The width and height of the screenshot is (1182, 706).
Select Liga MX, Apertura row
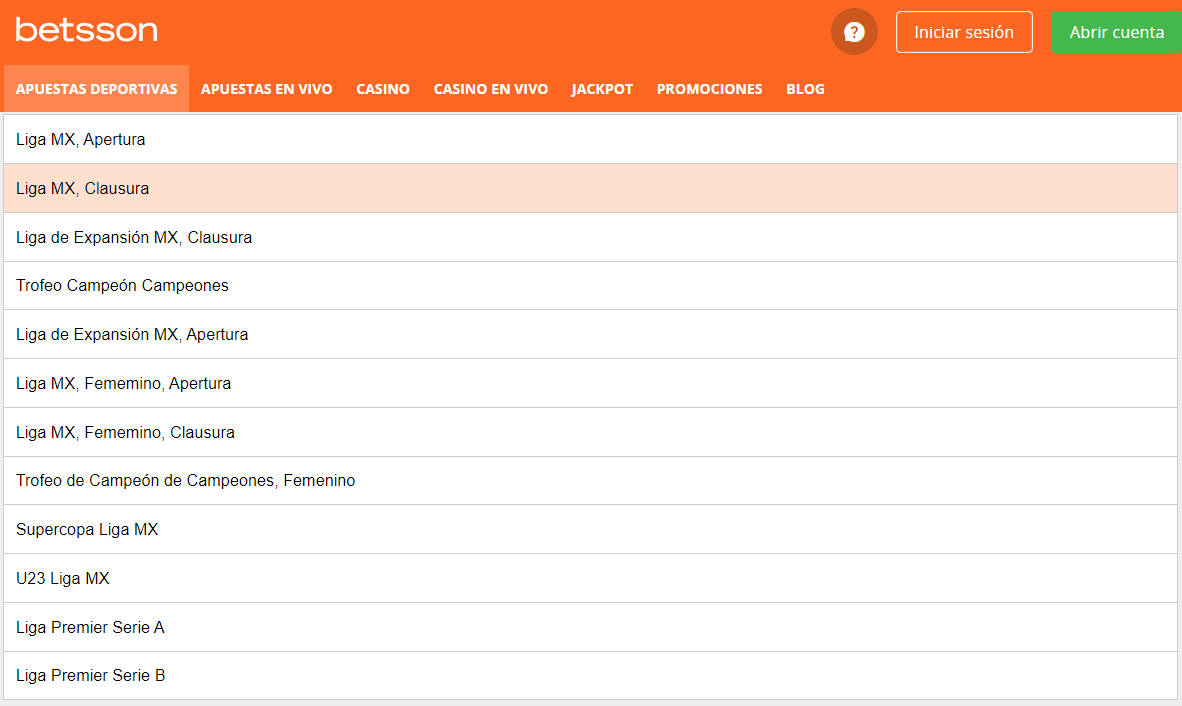point(590,139)
